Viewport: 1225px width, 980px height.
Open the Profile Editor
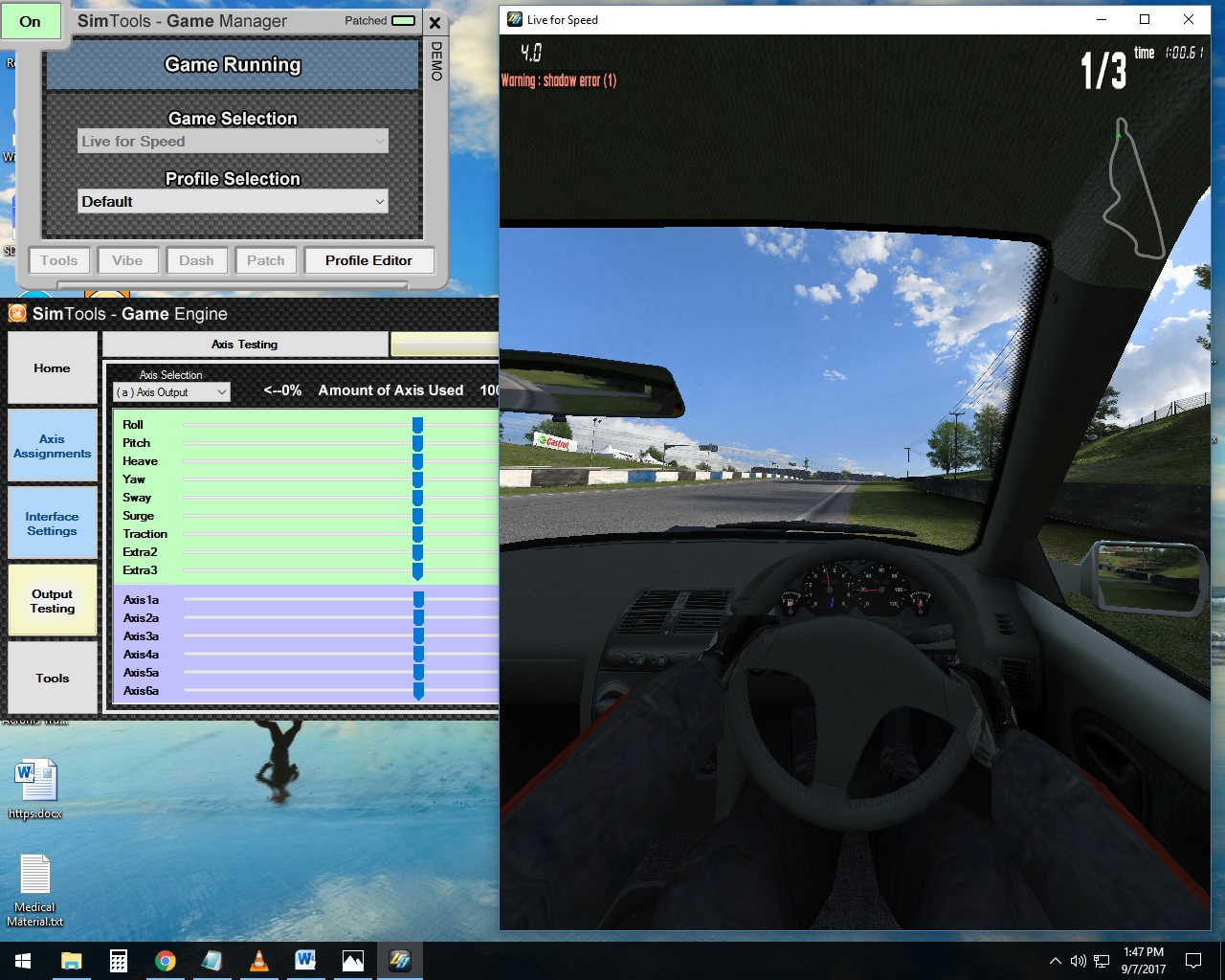[368, 260]
